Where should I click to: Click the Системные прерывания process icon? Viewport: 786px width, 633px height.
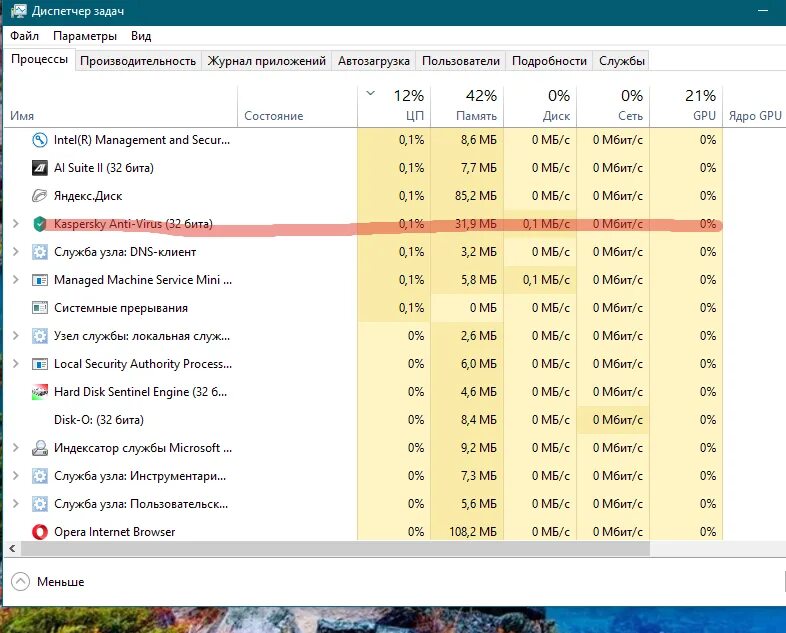click(40, 308)
